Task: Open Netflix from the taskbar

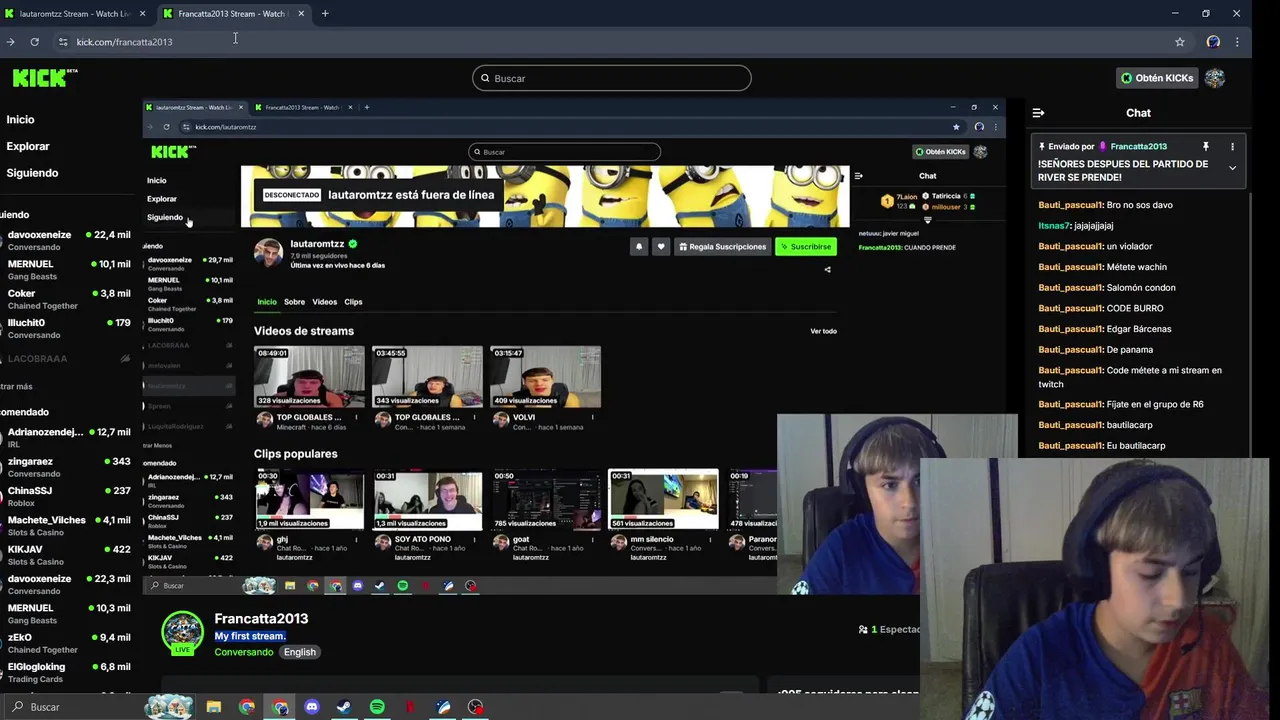Action: pos(410,707)
